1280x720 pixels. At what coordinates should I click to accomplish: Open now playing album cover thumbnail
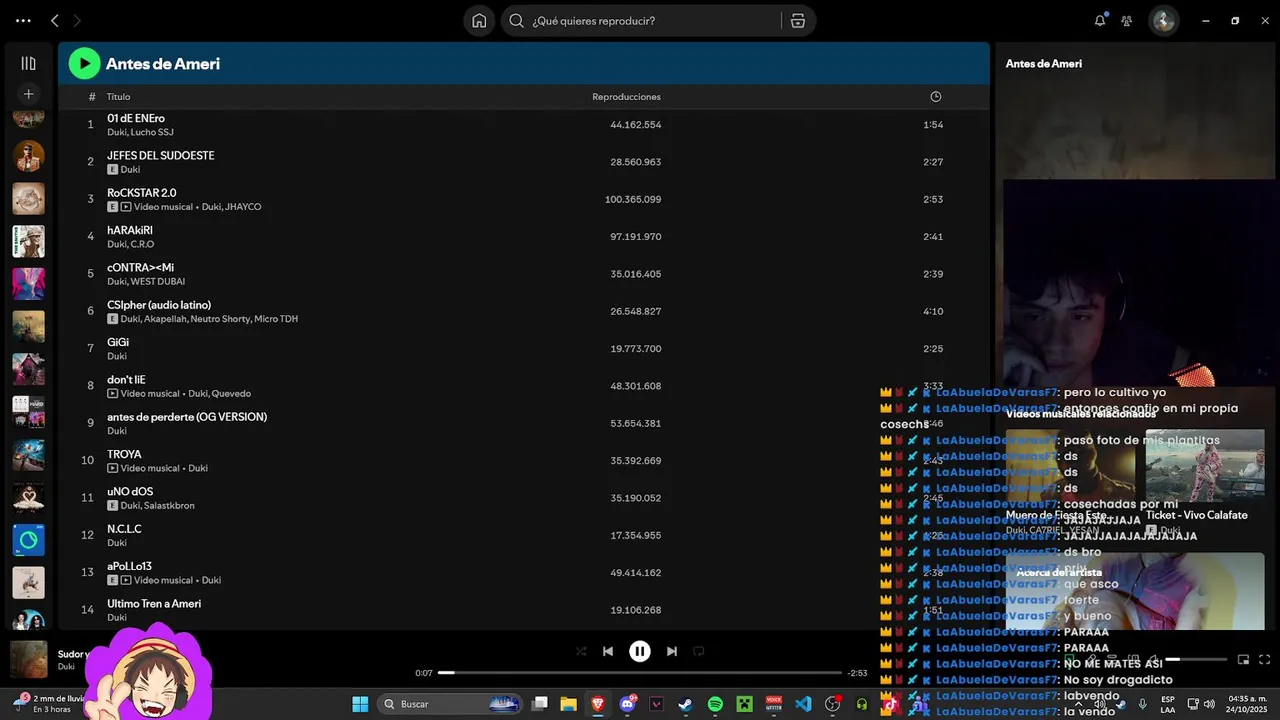click(x=28, y=659)
